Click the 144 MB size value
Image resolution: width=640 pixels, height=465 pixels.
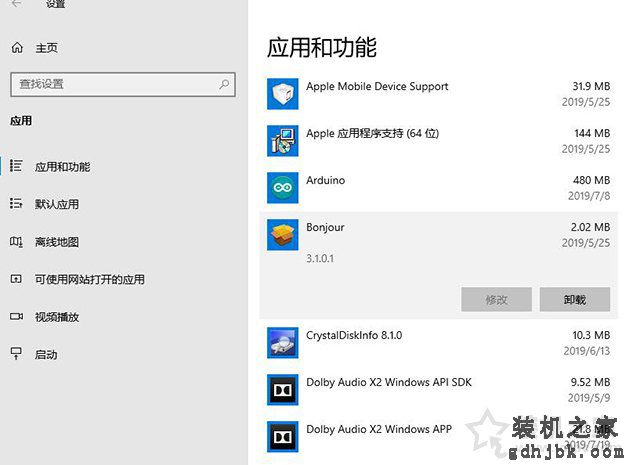592,133
